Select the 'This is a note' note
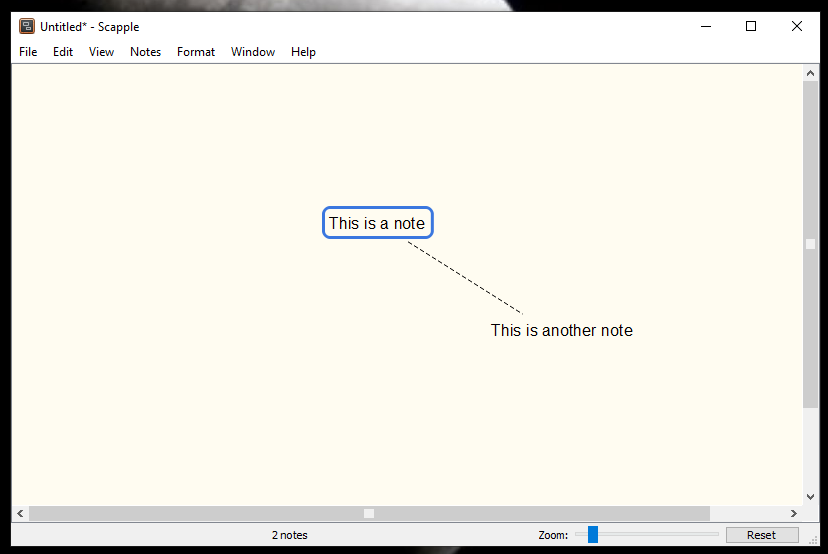 [377, 223]
